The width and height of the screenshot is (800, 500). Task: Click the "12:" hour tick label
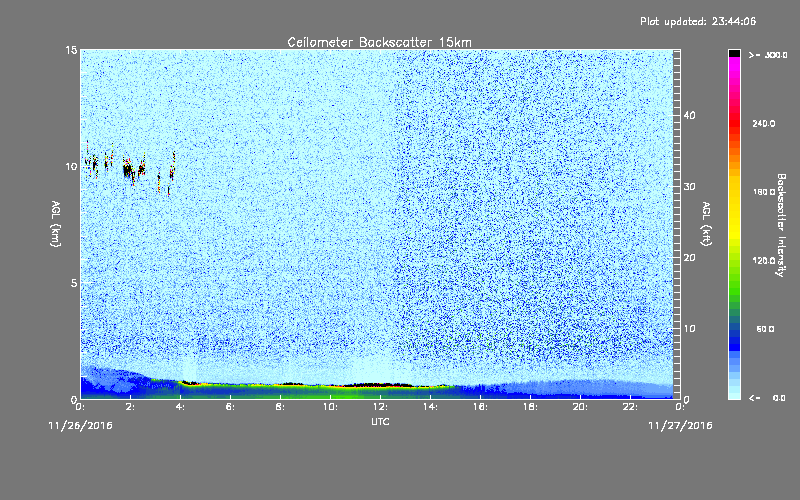click(x=380, y=407)
